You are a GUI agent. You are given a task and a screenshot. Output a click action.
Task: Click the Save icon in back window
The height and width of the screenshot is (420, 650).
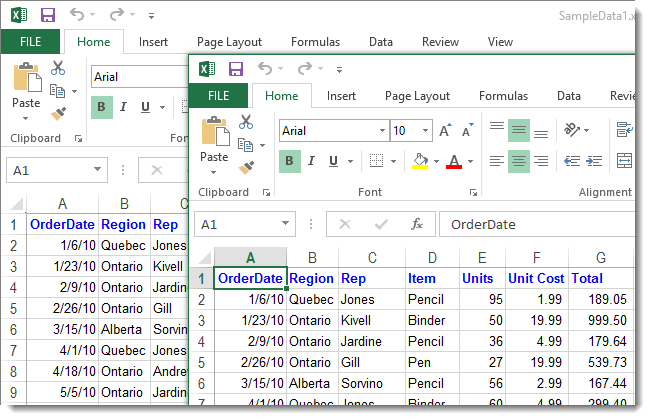pyautogui.click(x=48, y=15)
